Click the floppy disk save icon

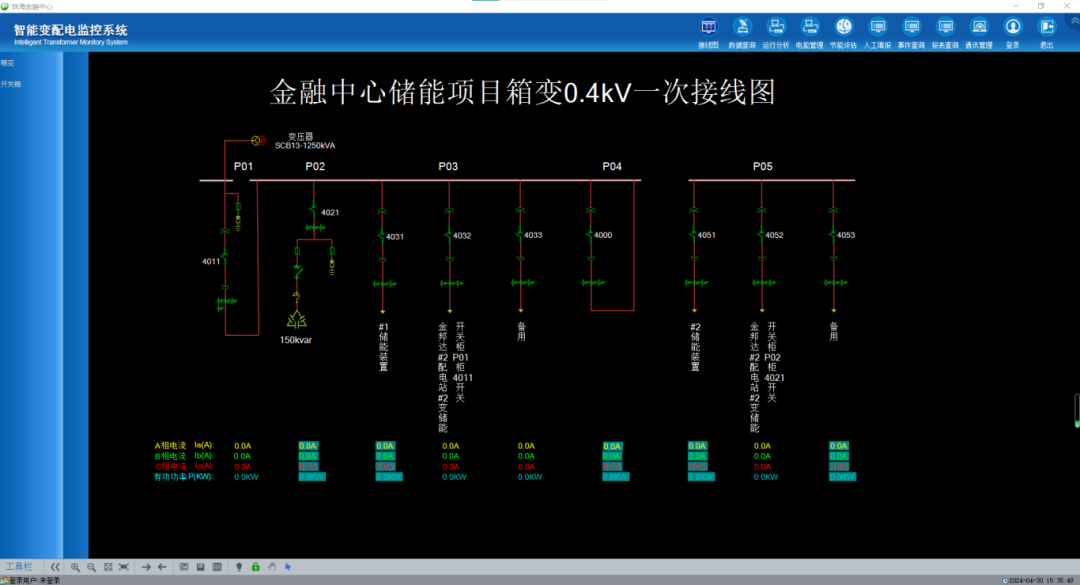(x=200, y=567)
